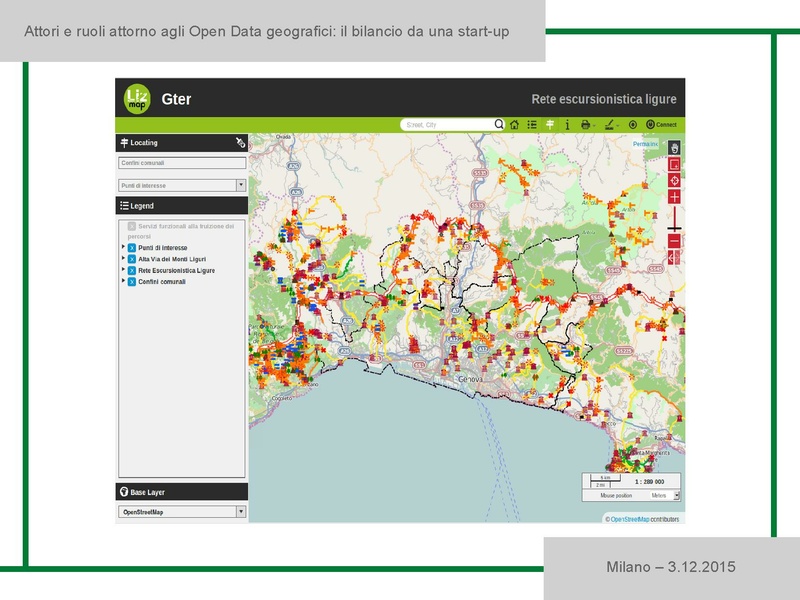This screenshot has width=800, height=600.
Task: Click the signpost locating icon in the toolbar
Action: (x=549, y=125)
